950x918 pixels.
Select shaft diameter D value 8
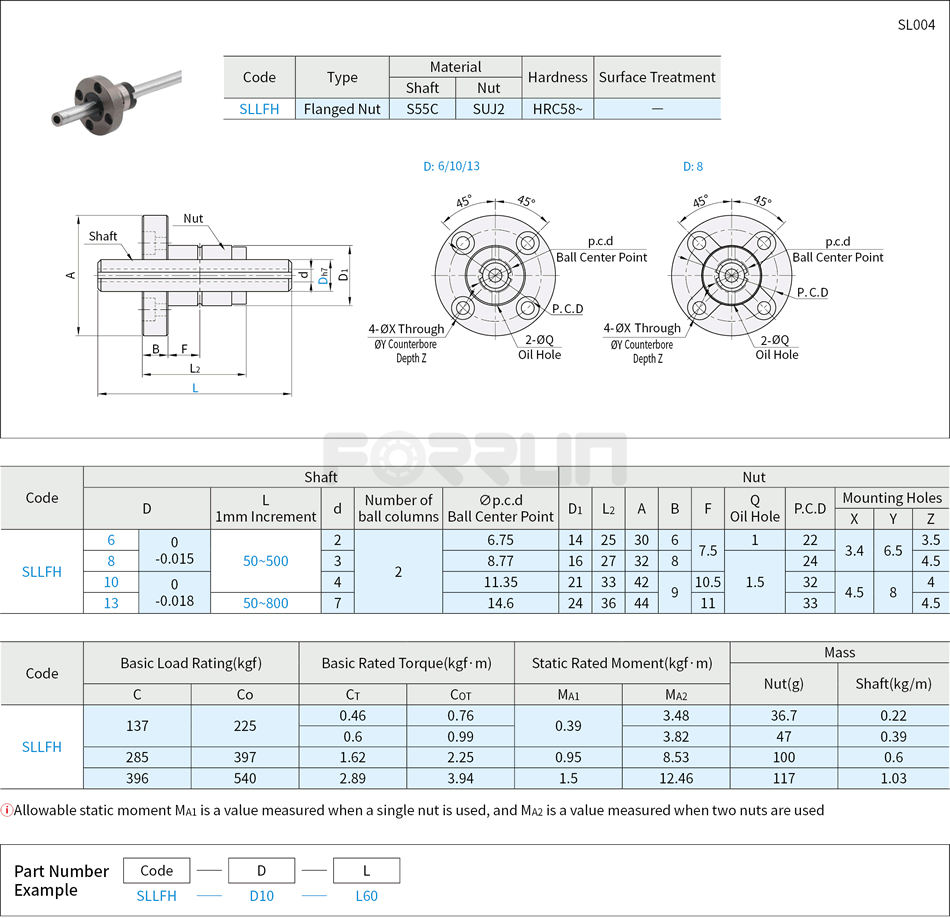[x=111, y=561]
